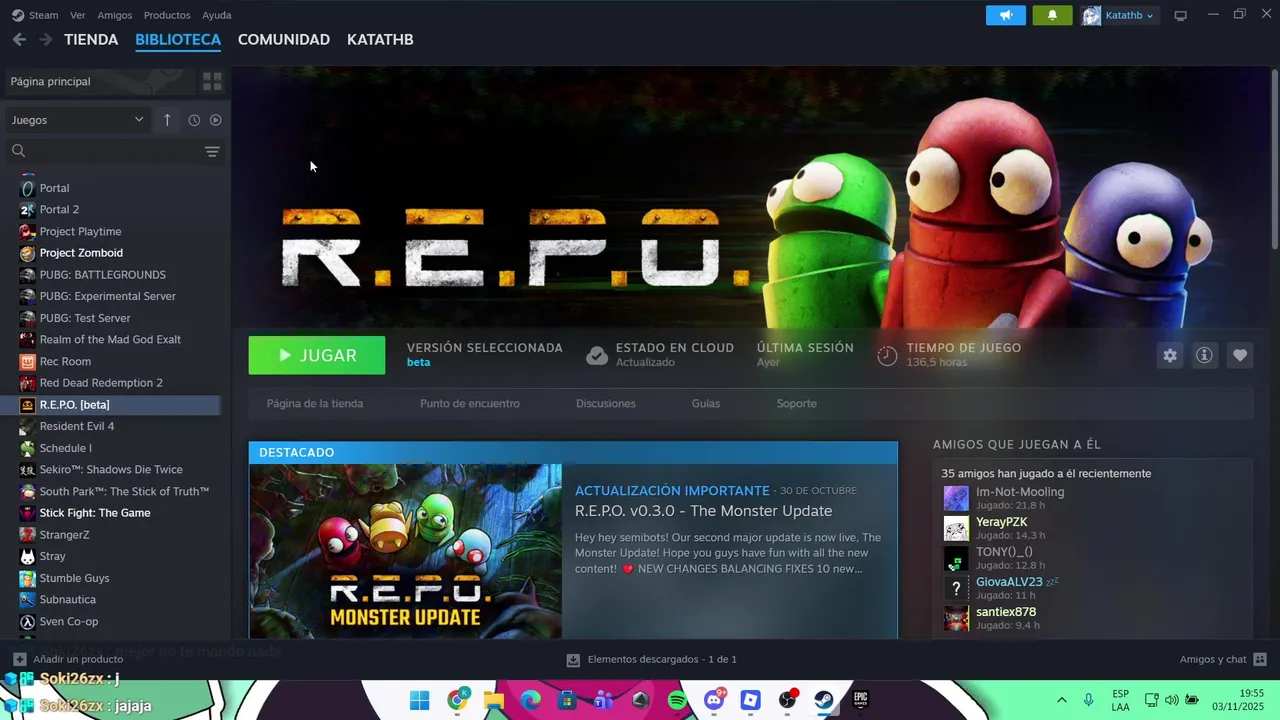Add R.E.P.O. to favorites with heart icon
This screenshot has height=720, width=1280.
click(1239, 355)
